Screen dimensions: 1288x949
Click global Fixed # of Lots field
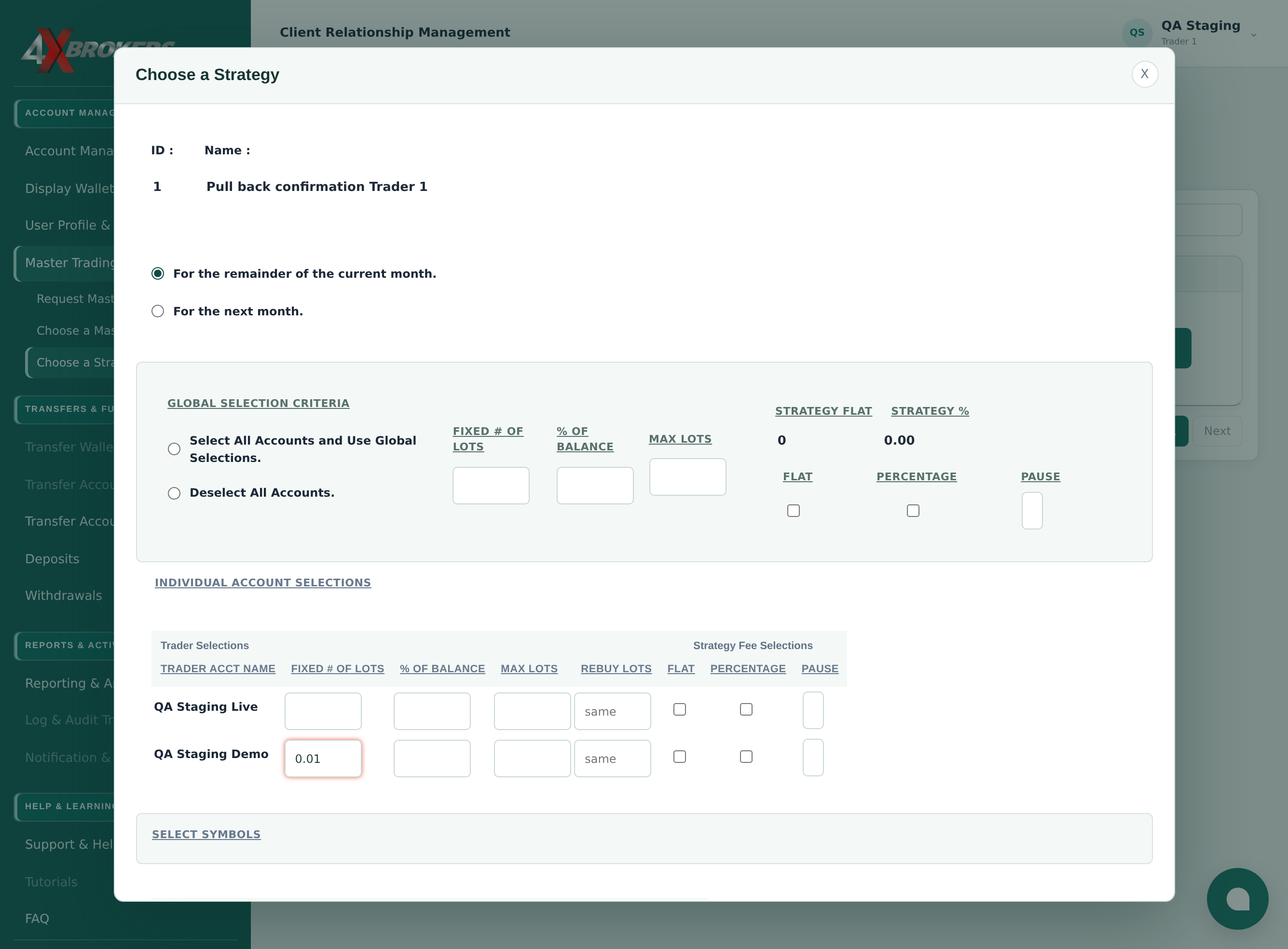[491, 486]
